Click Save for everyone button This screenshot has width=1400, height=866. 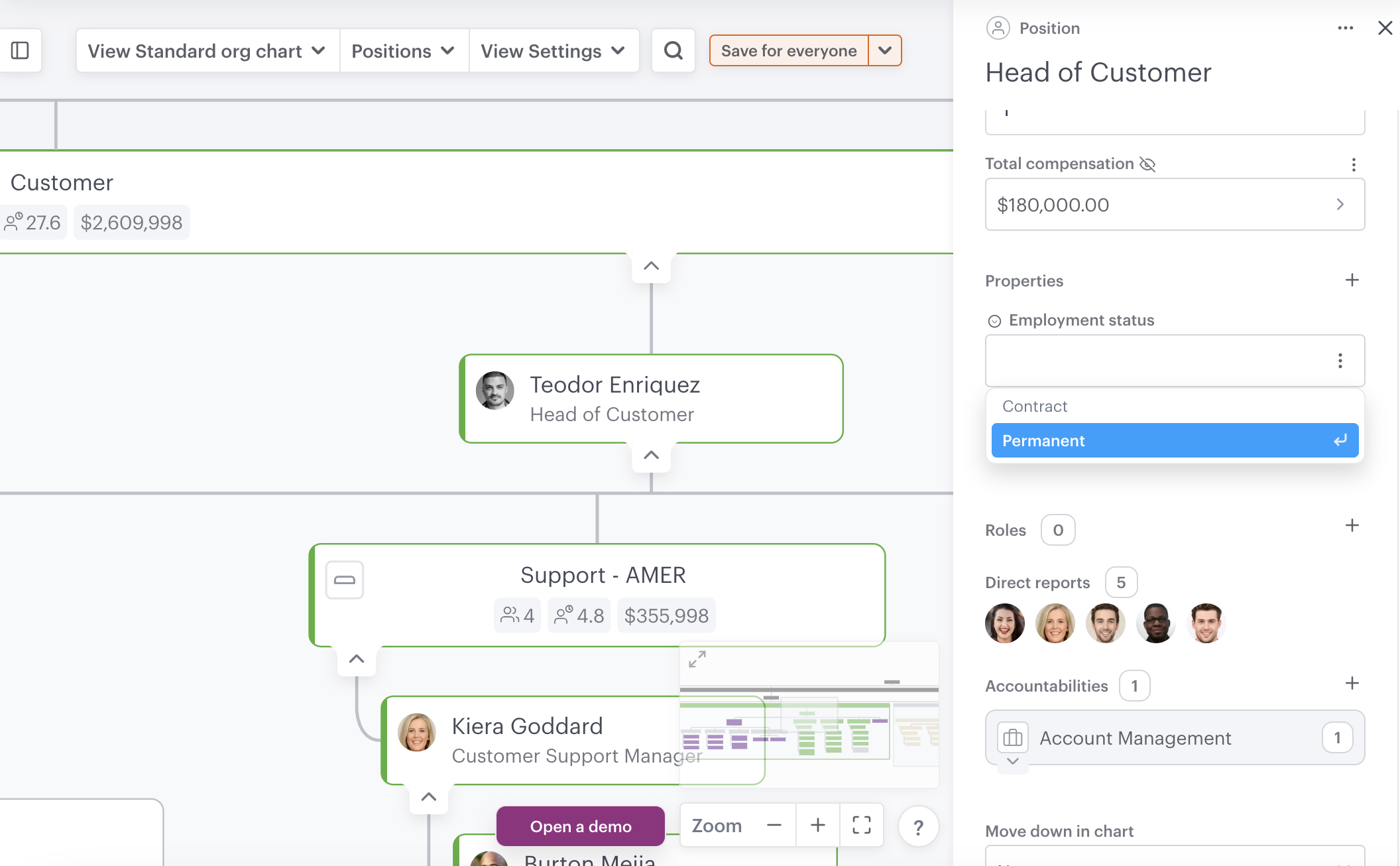[789, 50]
